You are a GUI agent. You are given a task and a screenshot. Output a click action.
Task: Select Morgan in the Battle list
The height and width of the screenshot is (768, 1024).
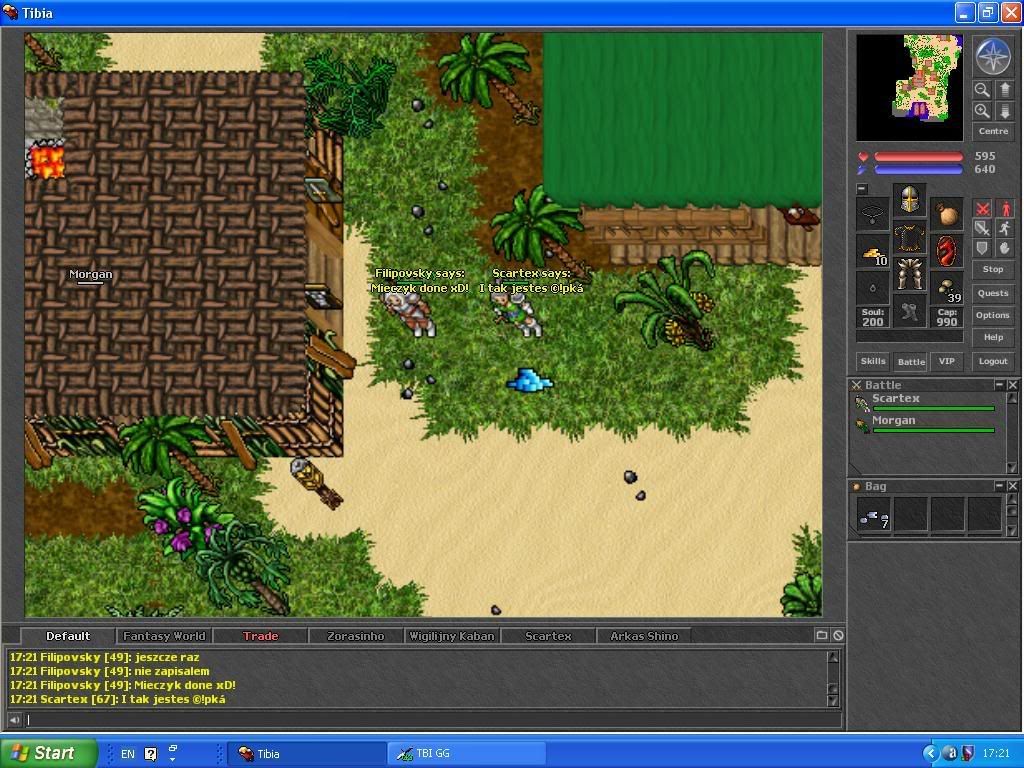point(925,424)
